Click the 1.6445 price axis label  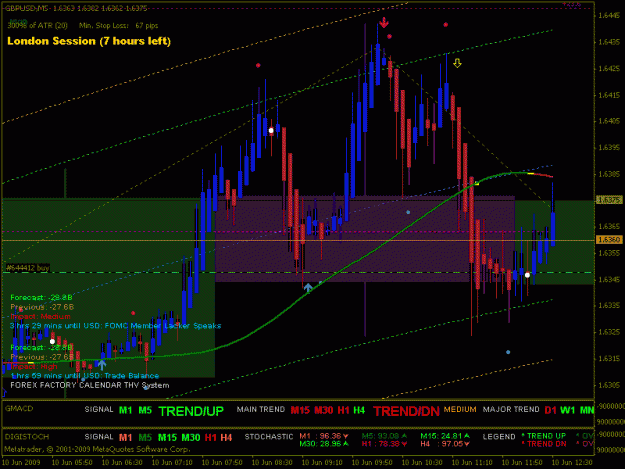coord(609,16)
